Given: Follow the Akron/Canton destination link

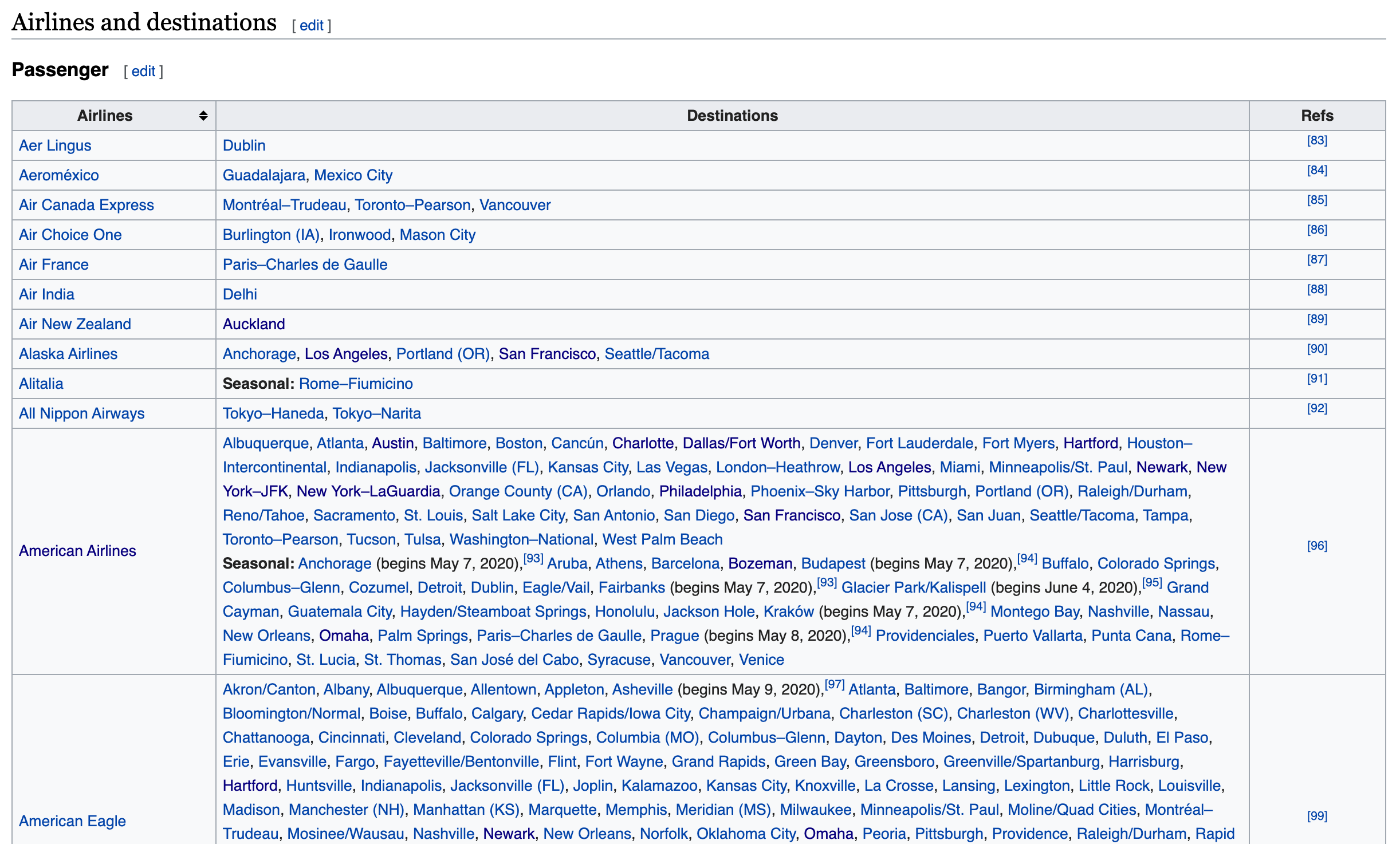Looking at the screenshot, I should 269,689.
